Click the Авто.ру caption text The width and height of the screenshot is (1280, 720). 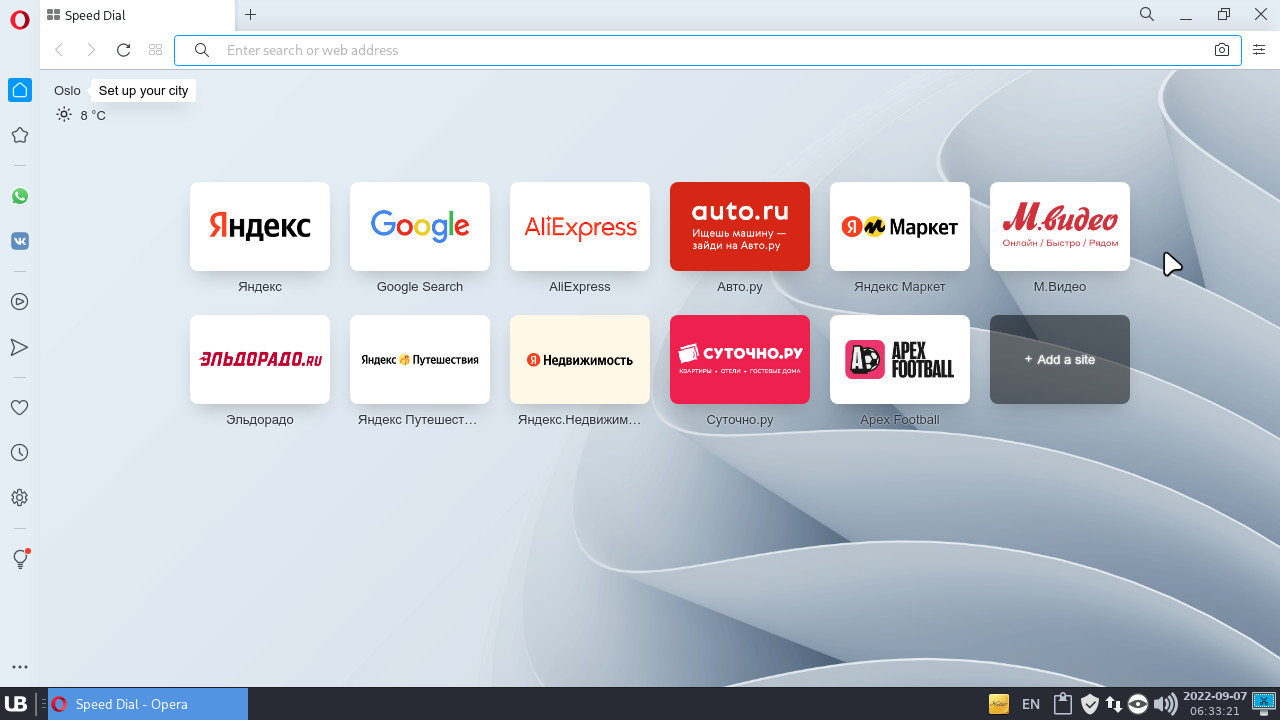[740, 286]
